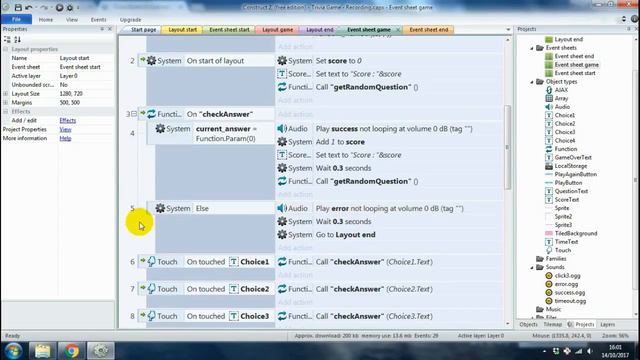This screenshot has width=640, height=360.
Task: Click the Redo arrow in title bar
Action: (x=44, y=7)
